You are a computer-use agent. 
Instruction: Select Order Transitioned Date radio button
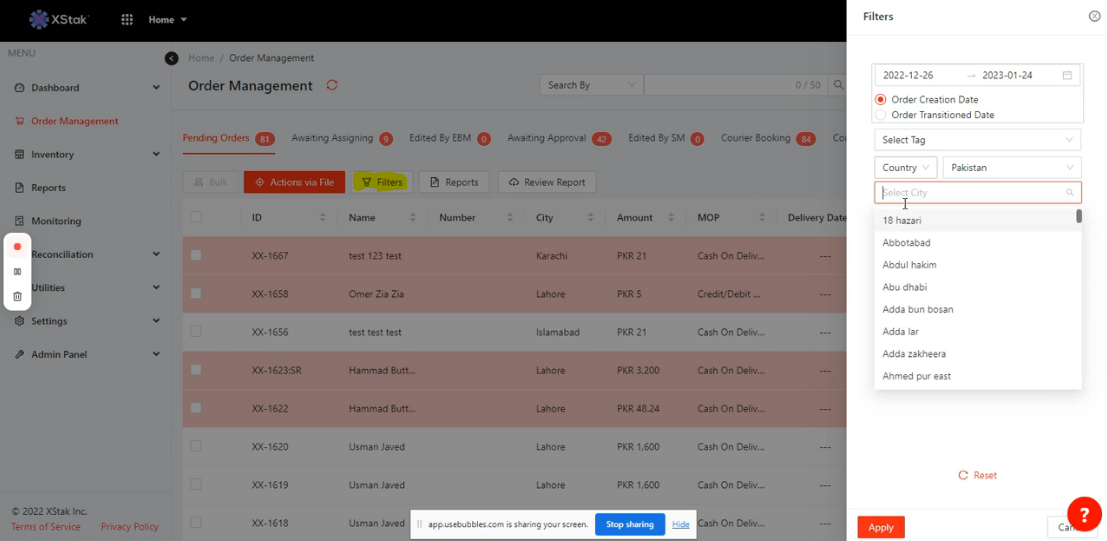881,115
